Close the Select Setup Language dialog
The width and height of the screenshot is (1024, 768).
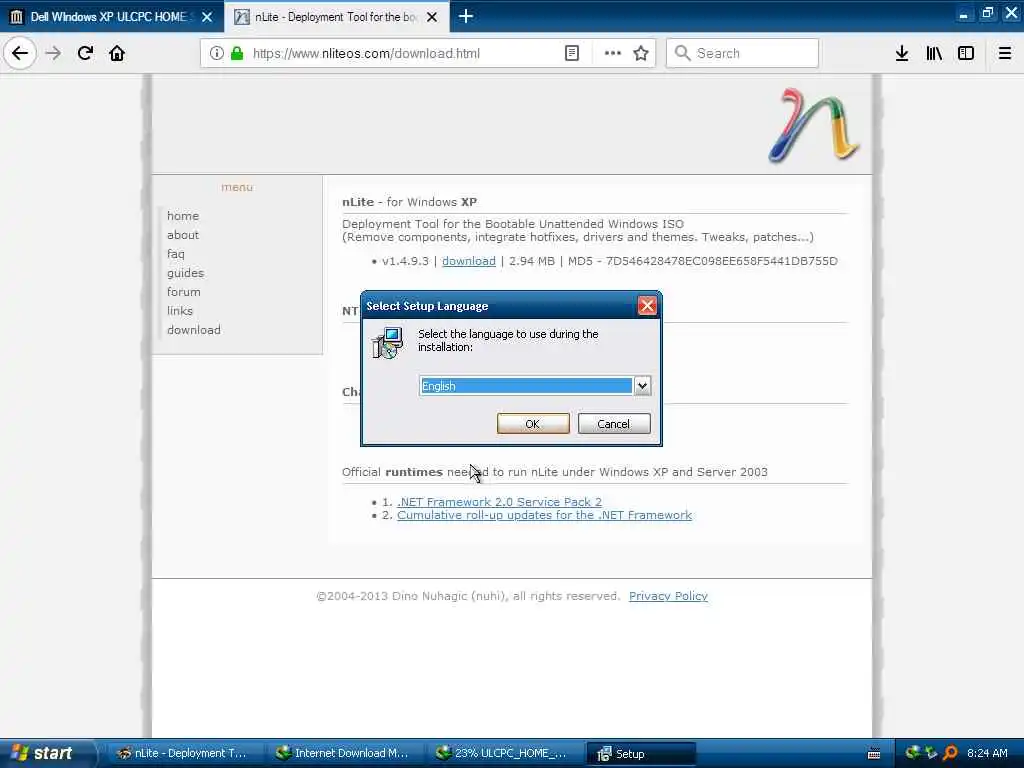647,306
